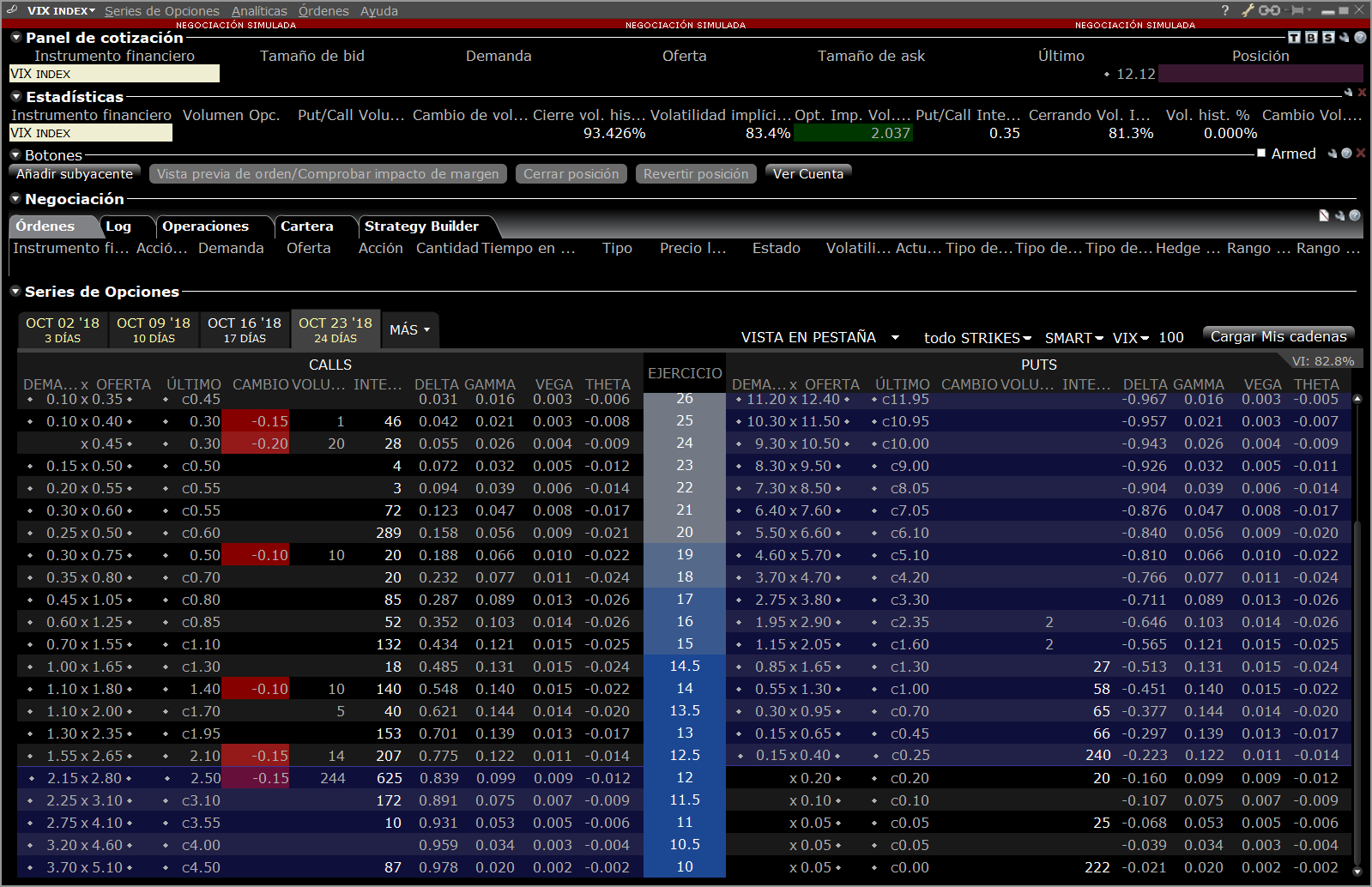Open the title bar wrench configuration tool
This screenshot has width=1372, height=887.
coord(1248,10)
